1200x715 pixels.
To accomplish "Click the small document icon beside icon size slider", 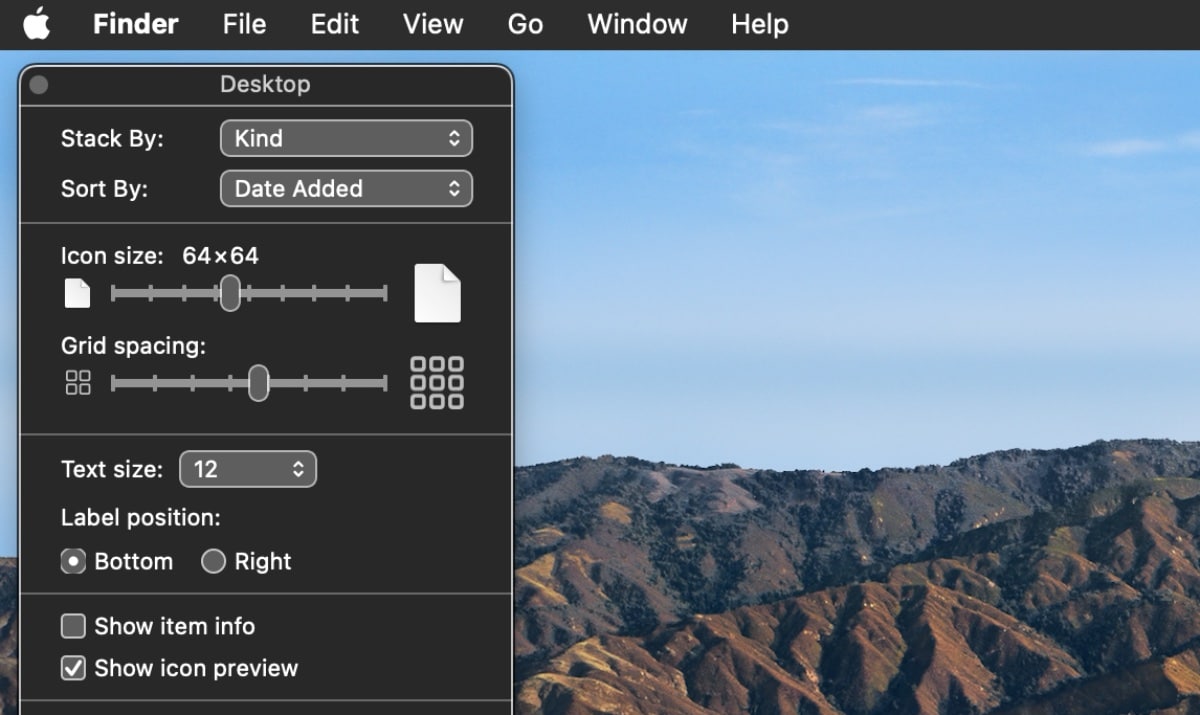I will point(77,293).
